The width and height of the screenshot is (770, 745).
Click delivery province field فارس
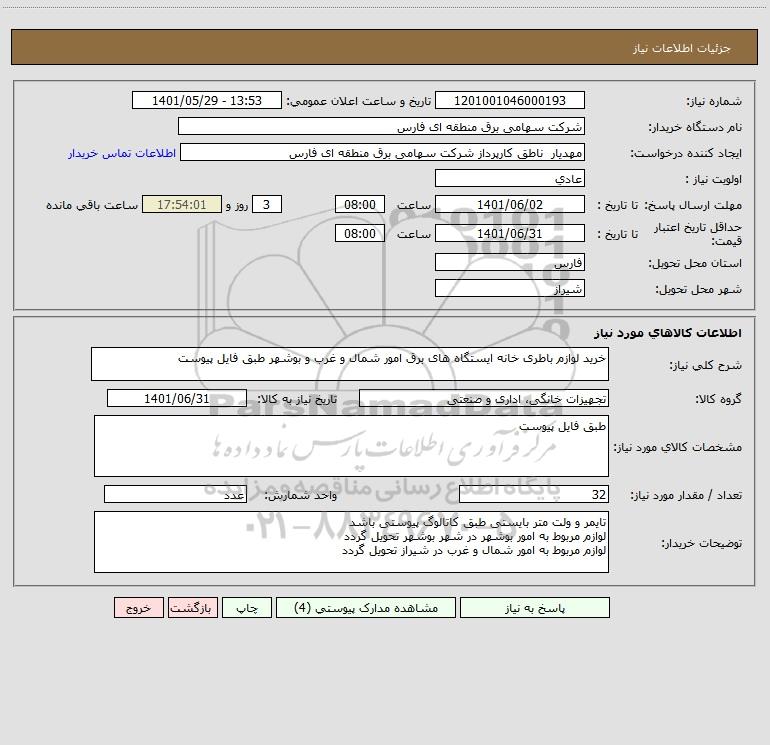510,262
